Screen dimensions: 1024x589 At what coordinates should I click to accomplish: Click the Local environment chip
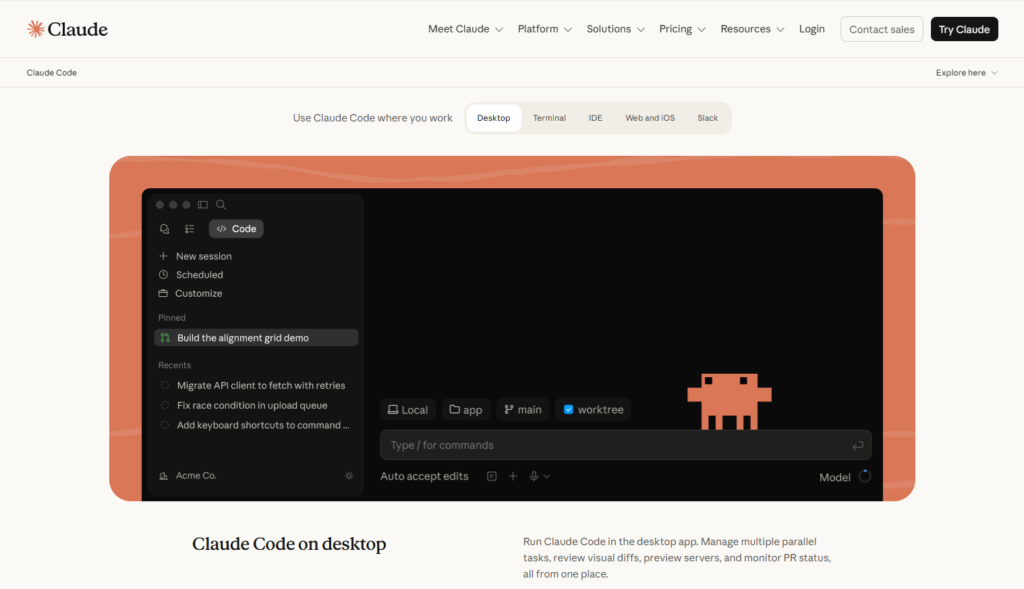pyautogui.click(x=408, y=409)
